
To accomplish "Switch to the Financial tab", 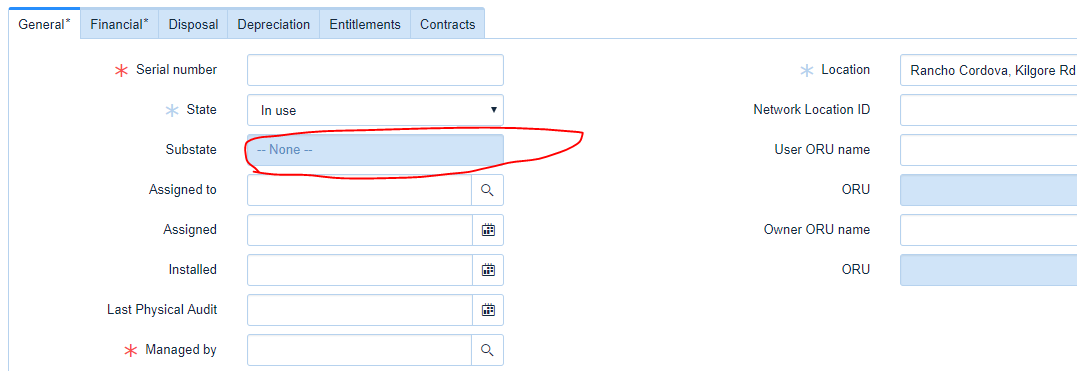I will click(x=120, y=24).
